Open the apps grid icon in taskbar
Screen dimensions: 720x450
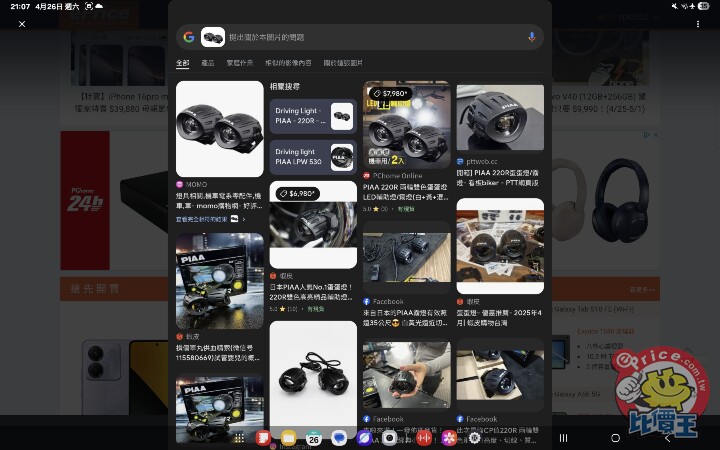239,438
